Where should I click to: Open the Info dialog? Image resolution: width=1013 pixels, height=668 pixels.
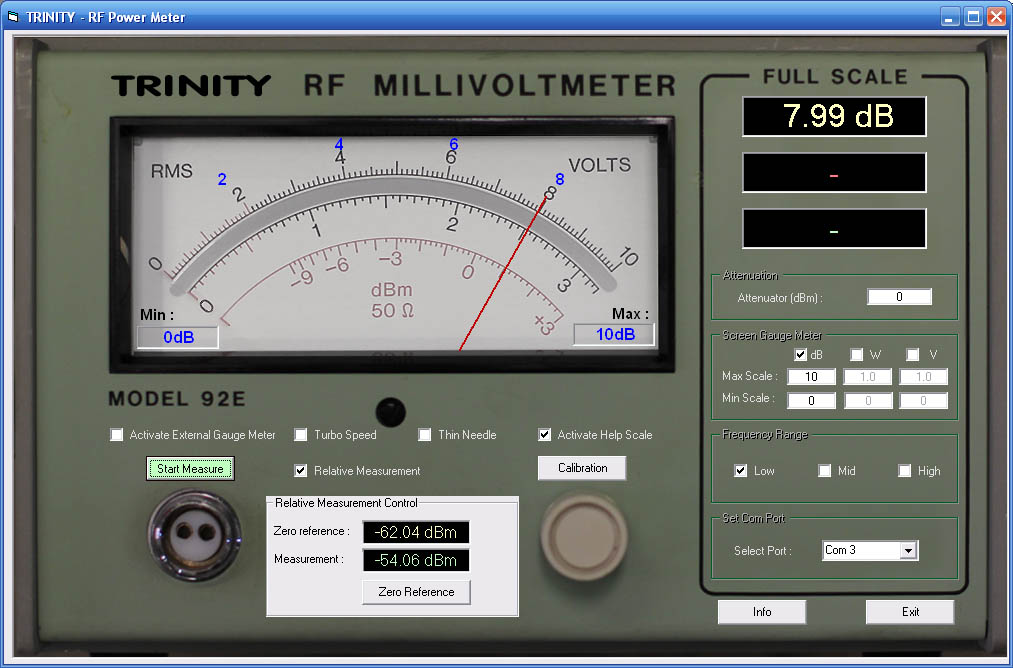762,612
